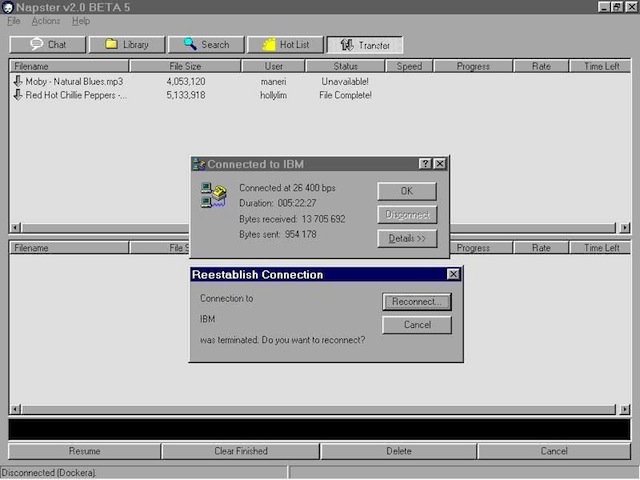Click the modem computers icon in Connected dialog

pos(213,194)
